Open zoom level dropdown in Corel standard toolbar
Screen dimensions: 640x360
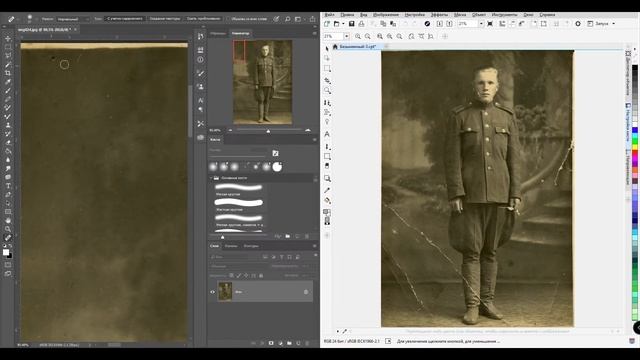click(x=481, y=24)
